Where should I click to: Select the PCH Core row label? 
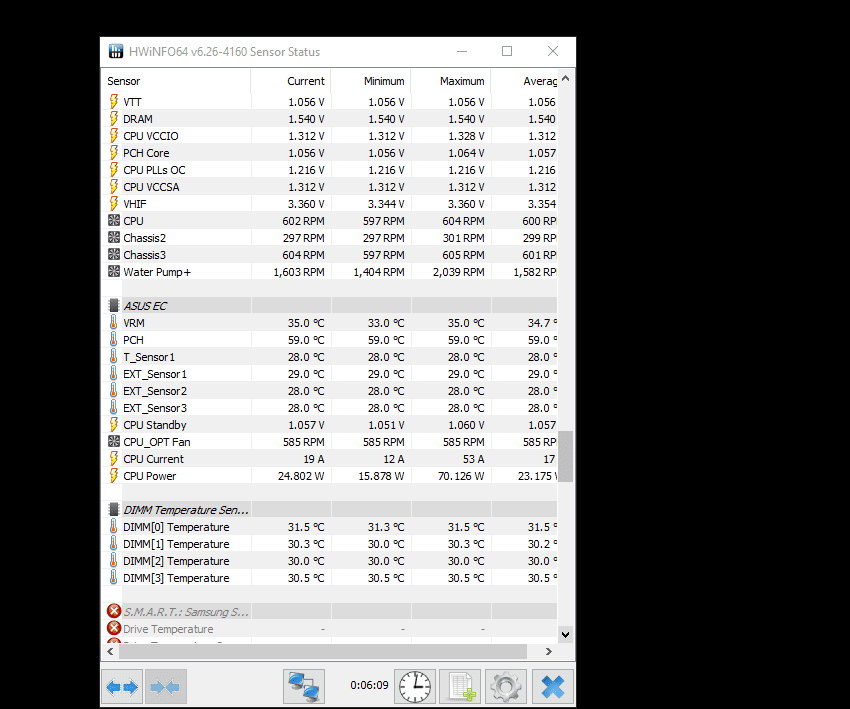pyautogui.click(x=146, y=153)
